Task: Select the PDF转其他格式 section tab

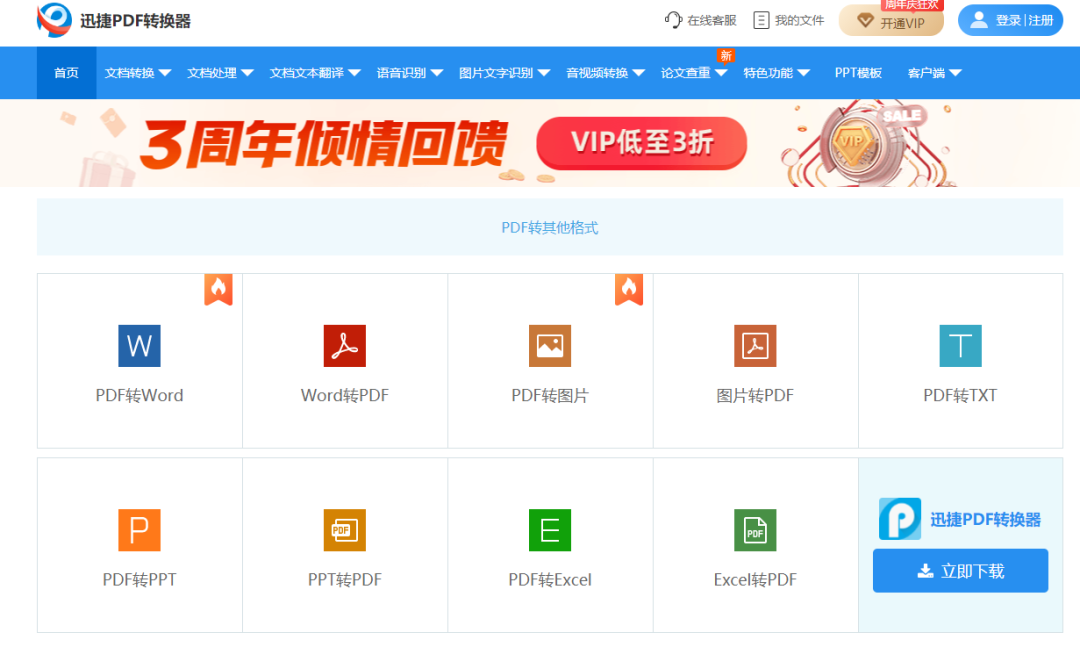Action: click(550, 227)
